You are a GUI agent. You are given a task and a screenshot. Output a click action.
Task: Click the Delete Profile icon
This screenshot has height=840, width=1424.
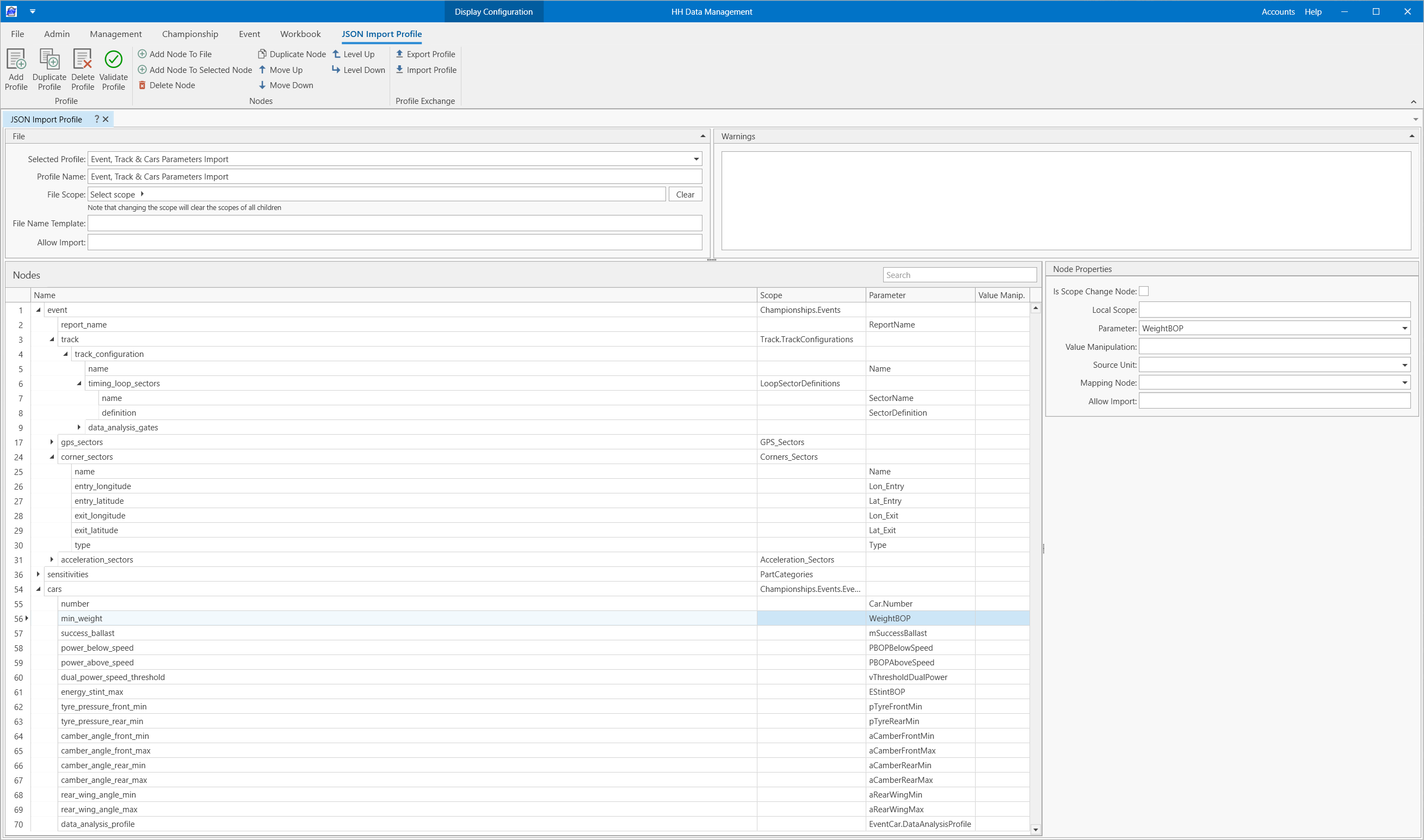click(x=83, y=60)
